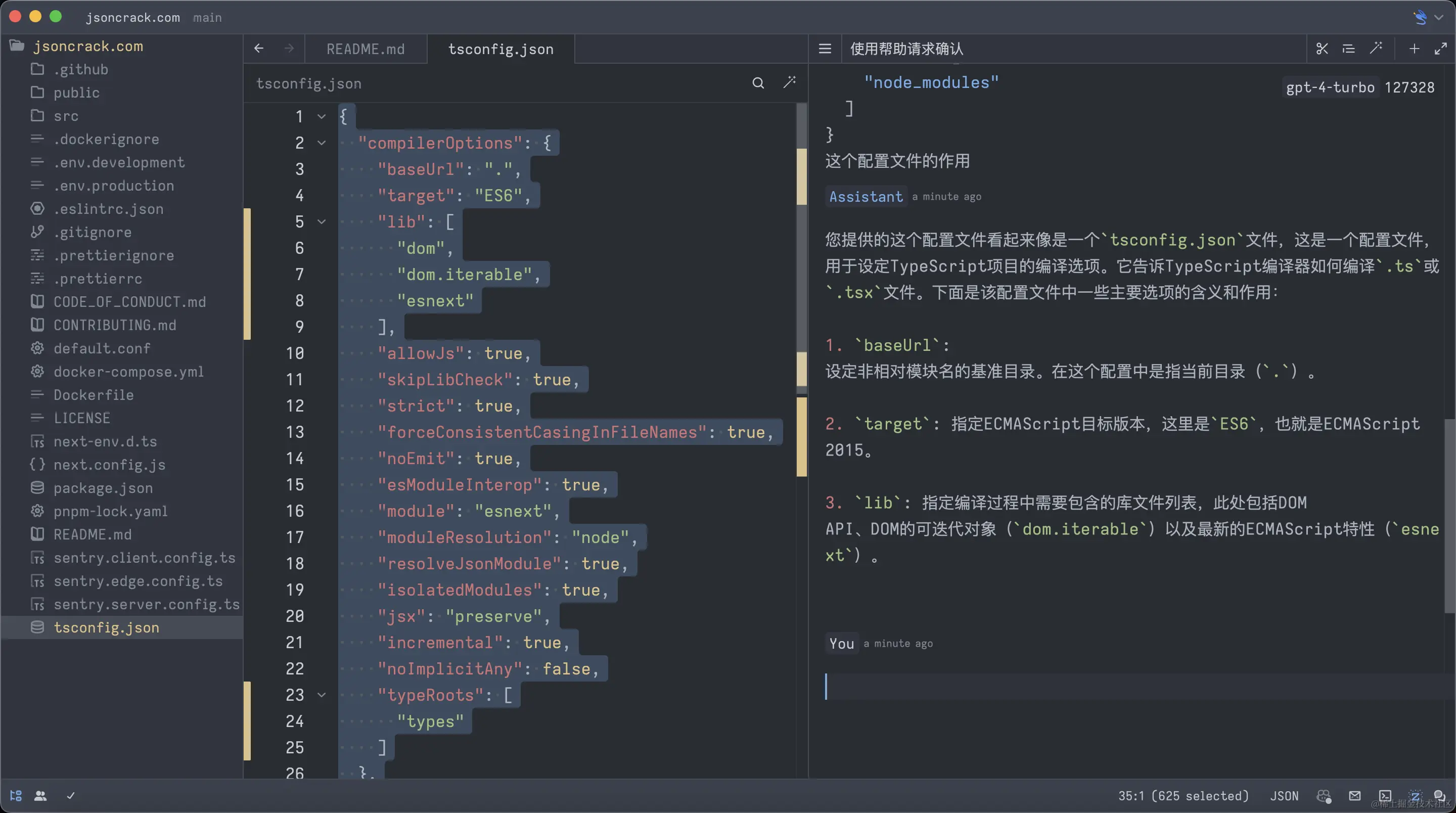
Task: Collapse the lib array fold on line 5
Action: tap(322, 221)
